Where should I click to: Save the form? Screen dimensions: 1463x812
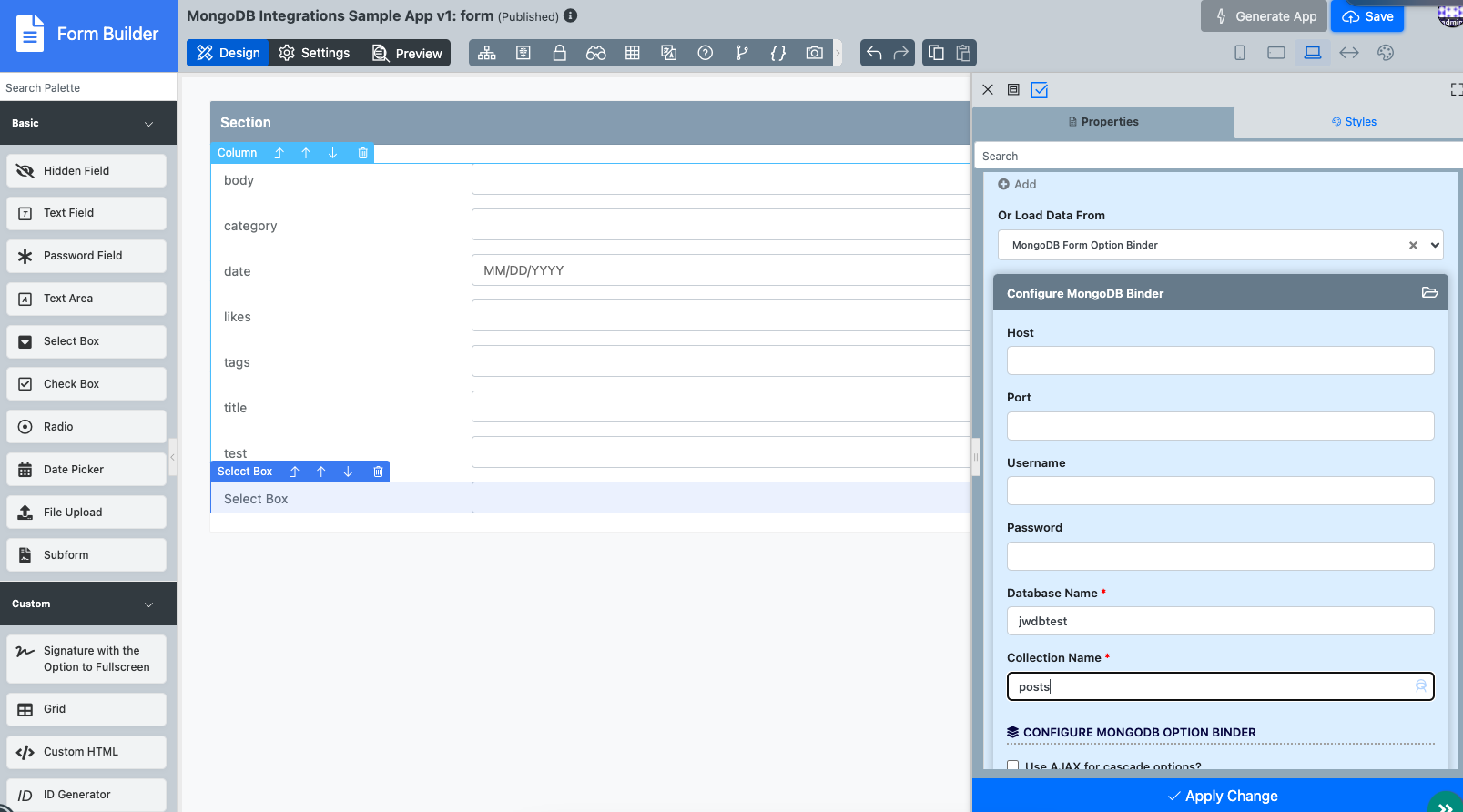(1367, 16)
